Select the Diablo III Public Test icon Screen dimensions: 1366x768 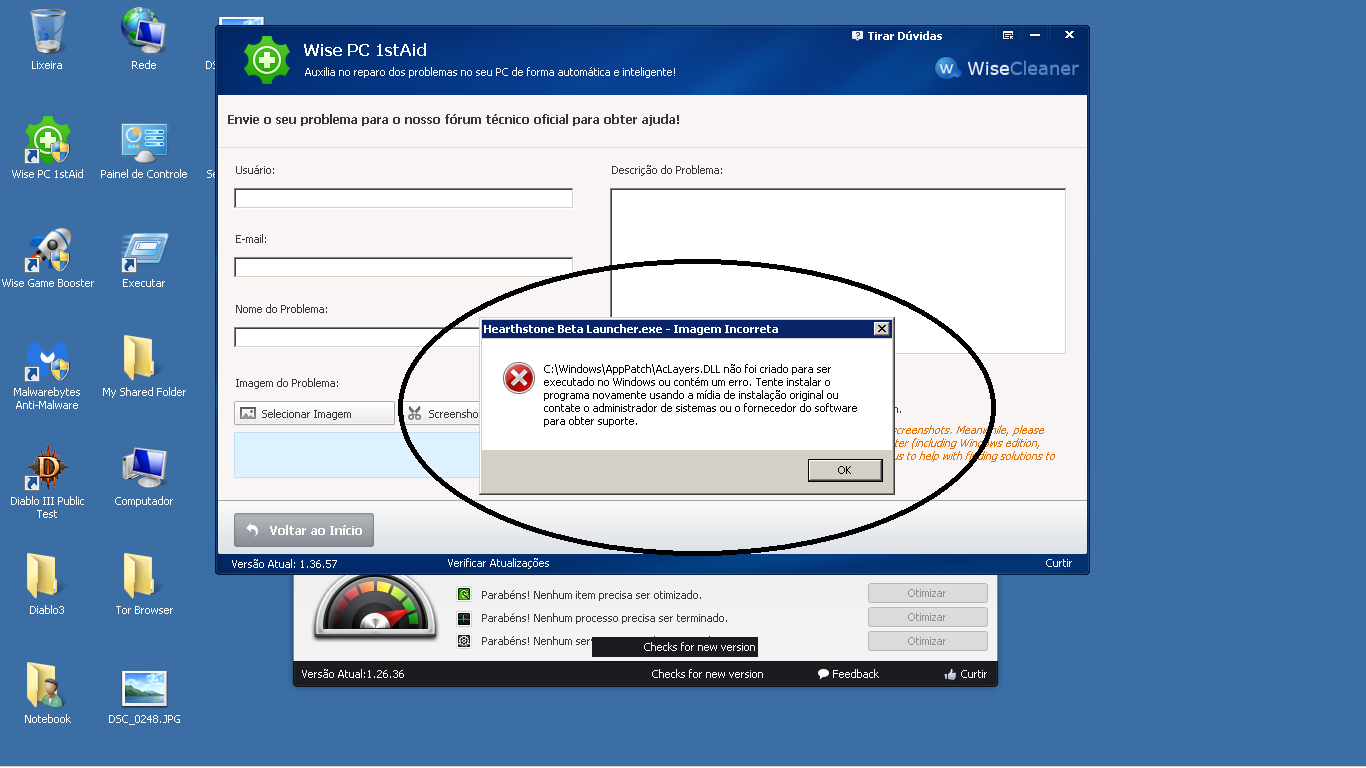[x=47, y=483]
